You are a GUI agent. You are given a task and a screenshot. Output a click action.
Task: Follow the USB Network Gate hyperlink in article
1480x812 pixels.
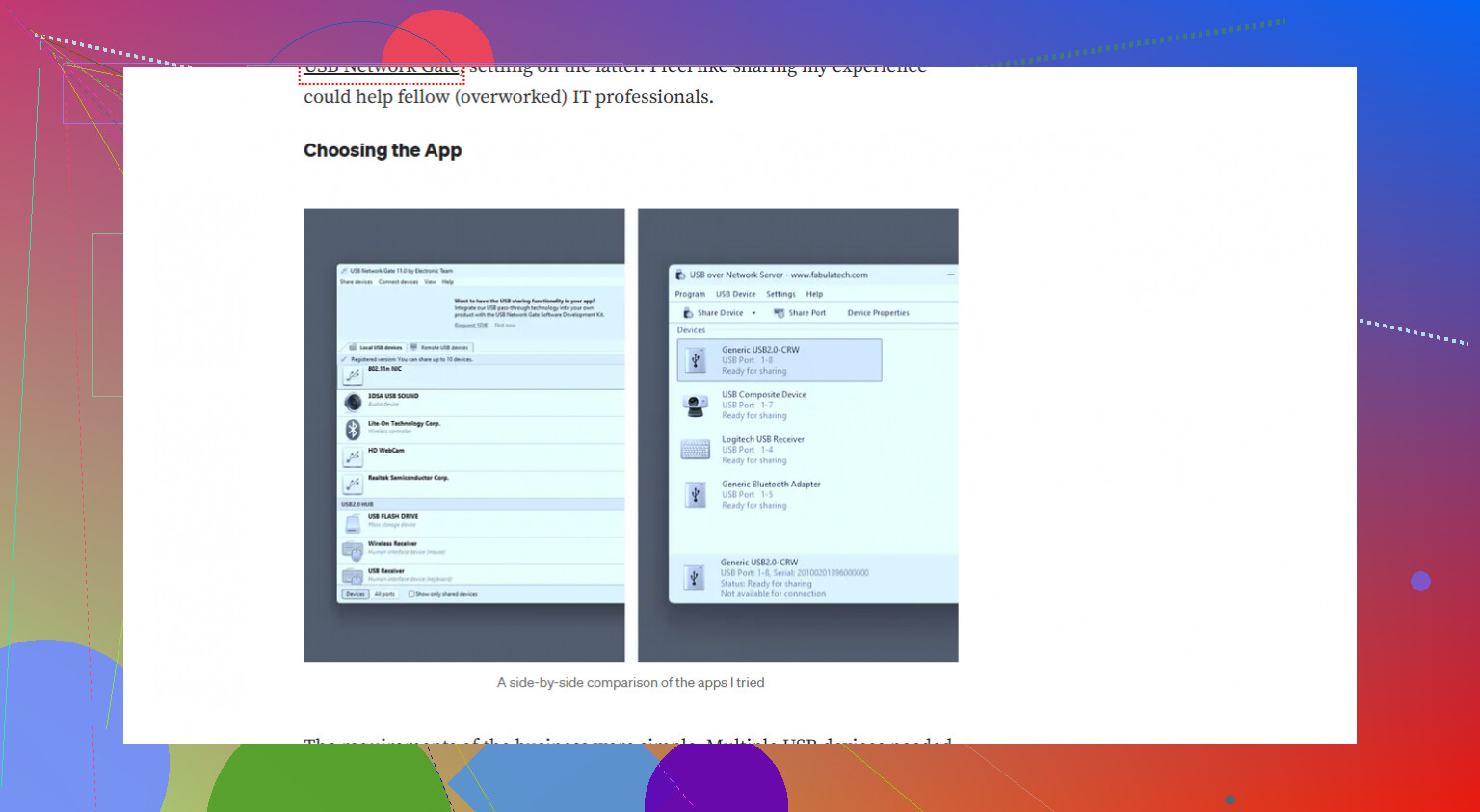(383, 69)
